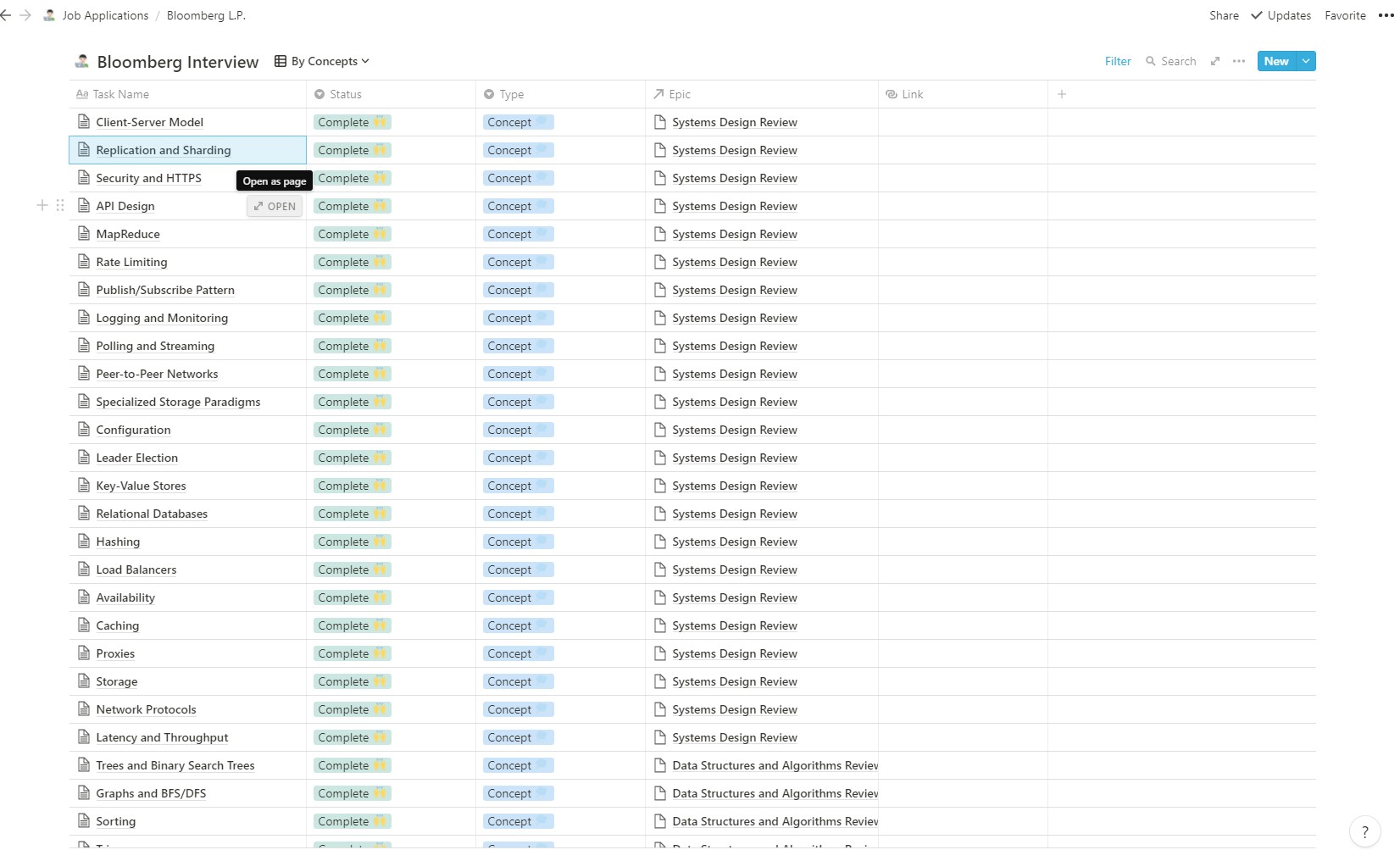The width and height of the screenshot is (1400, 850).
Task: Click the Favorite button
Action: [1345, 15]
